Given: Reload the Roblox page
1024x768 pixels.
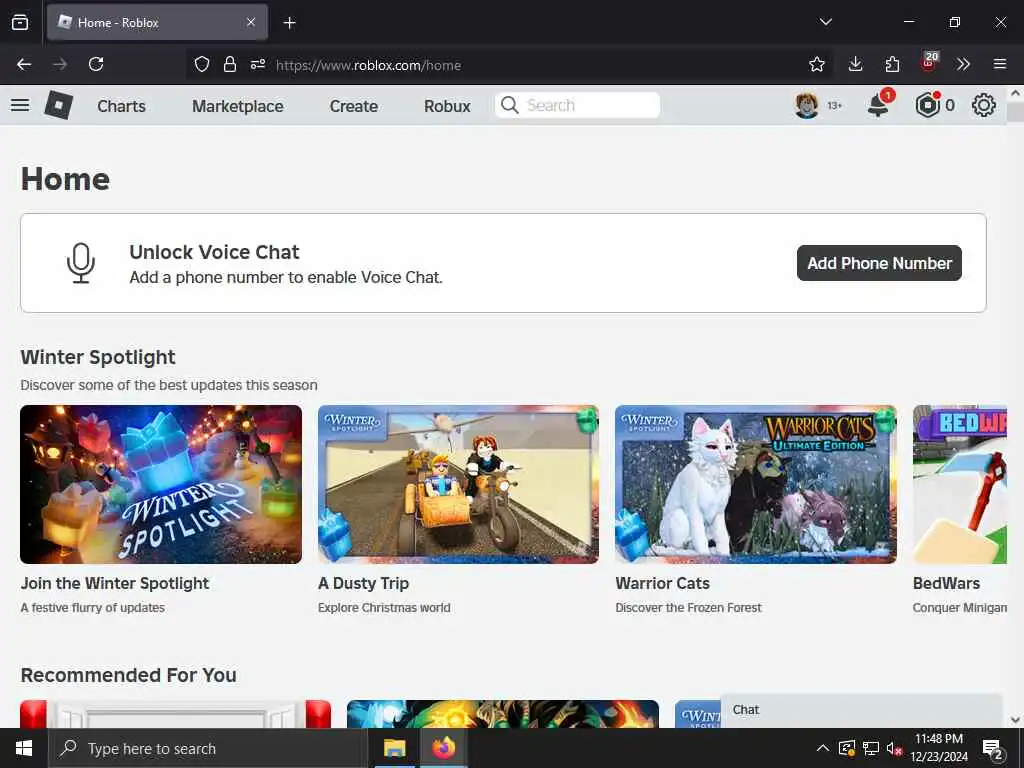Looking at the screenshot, I should point(96,64).
